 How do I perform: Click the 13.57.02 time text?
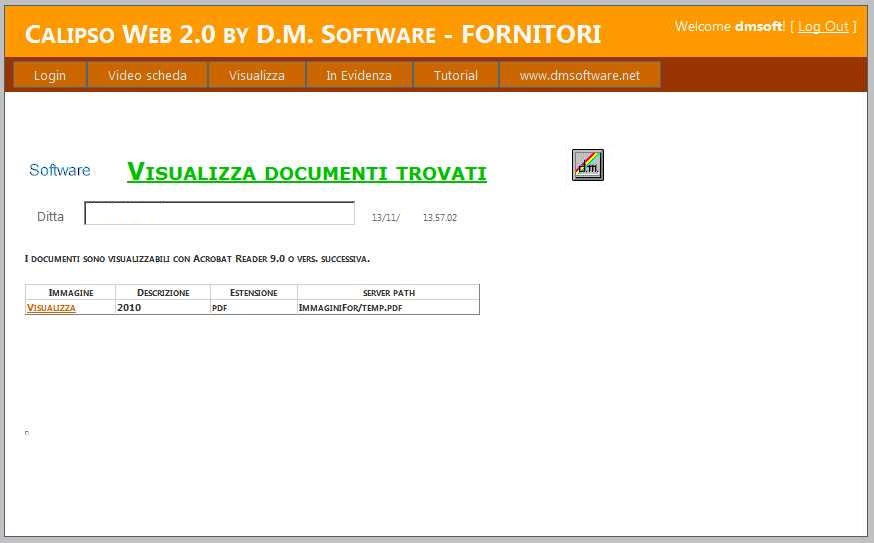pyautogui.click(x=440, y=217)
